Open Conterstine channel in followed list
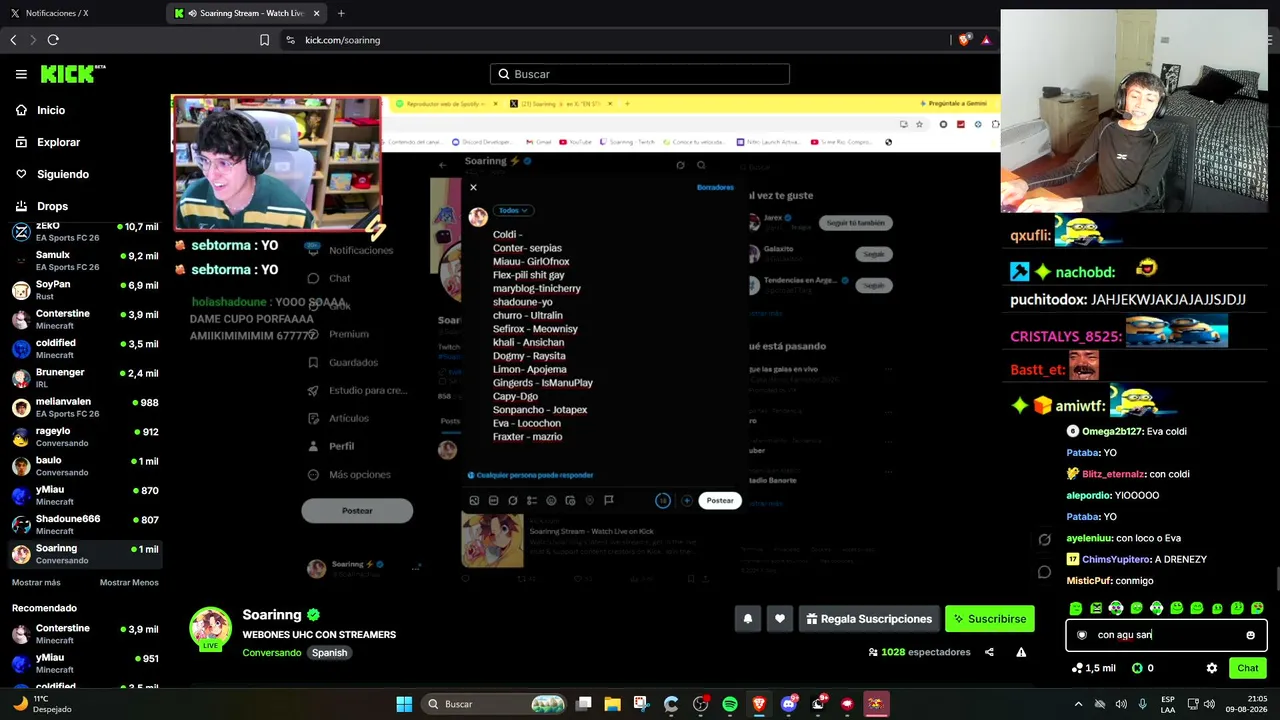Screen dimensions: 1280x720 [x=84, y=319]
